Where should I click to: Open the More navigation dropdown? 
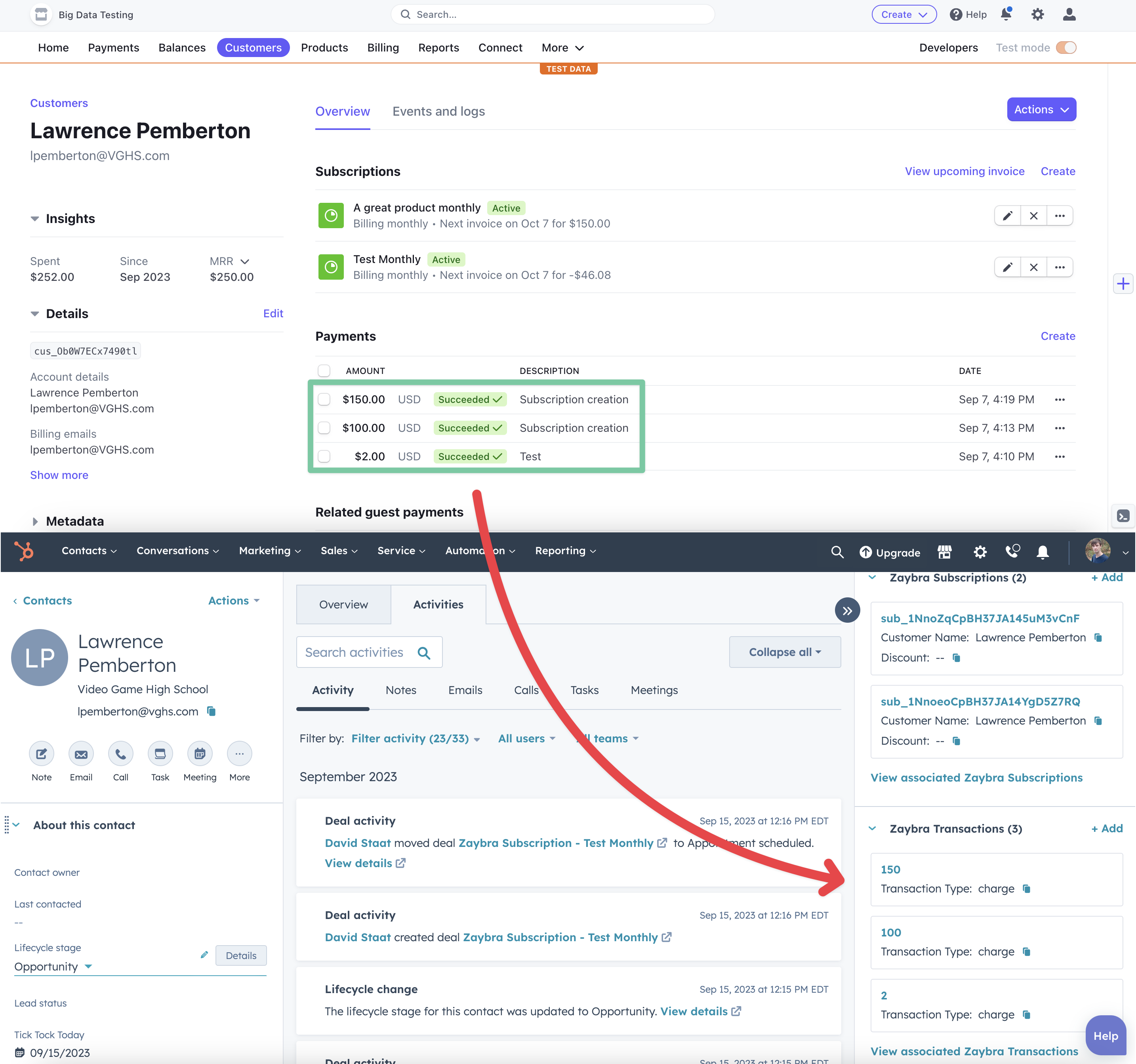(562, 48)
